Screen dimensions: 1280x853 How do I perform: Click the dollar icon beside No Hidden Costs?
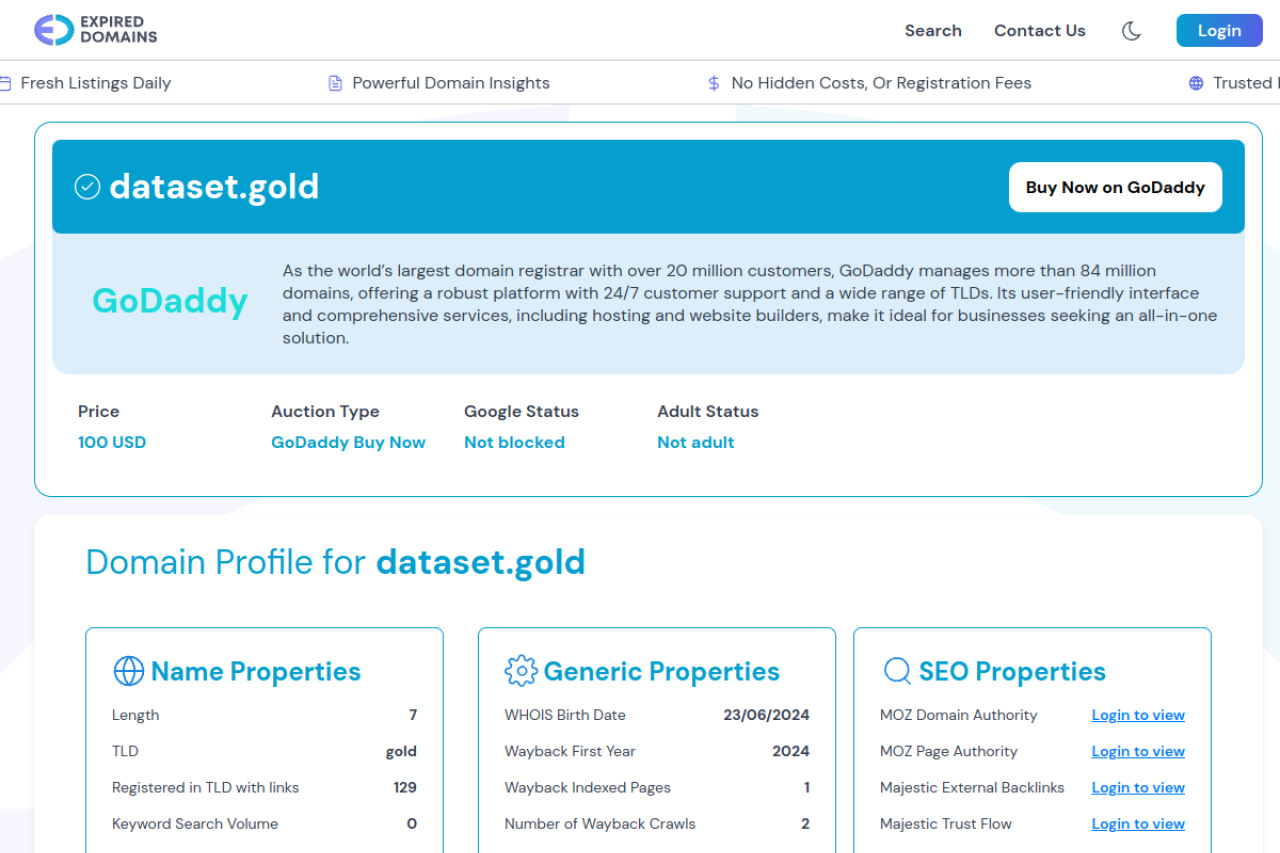(713, 83)
